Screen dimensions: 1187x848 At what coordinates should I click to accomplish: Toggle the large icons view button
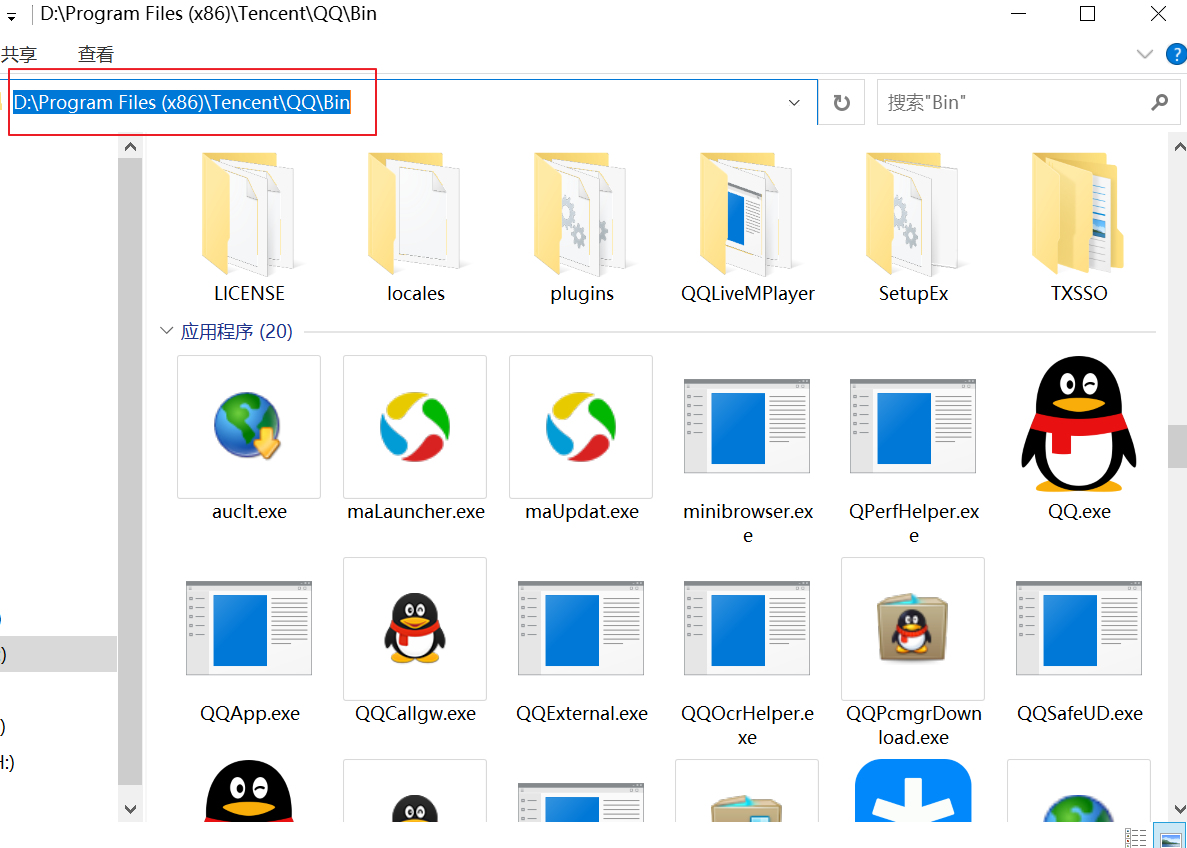coord(1169,837)
